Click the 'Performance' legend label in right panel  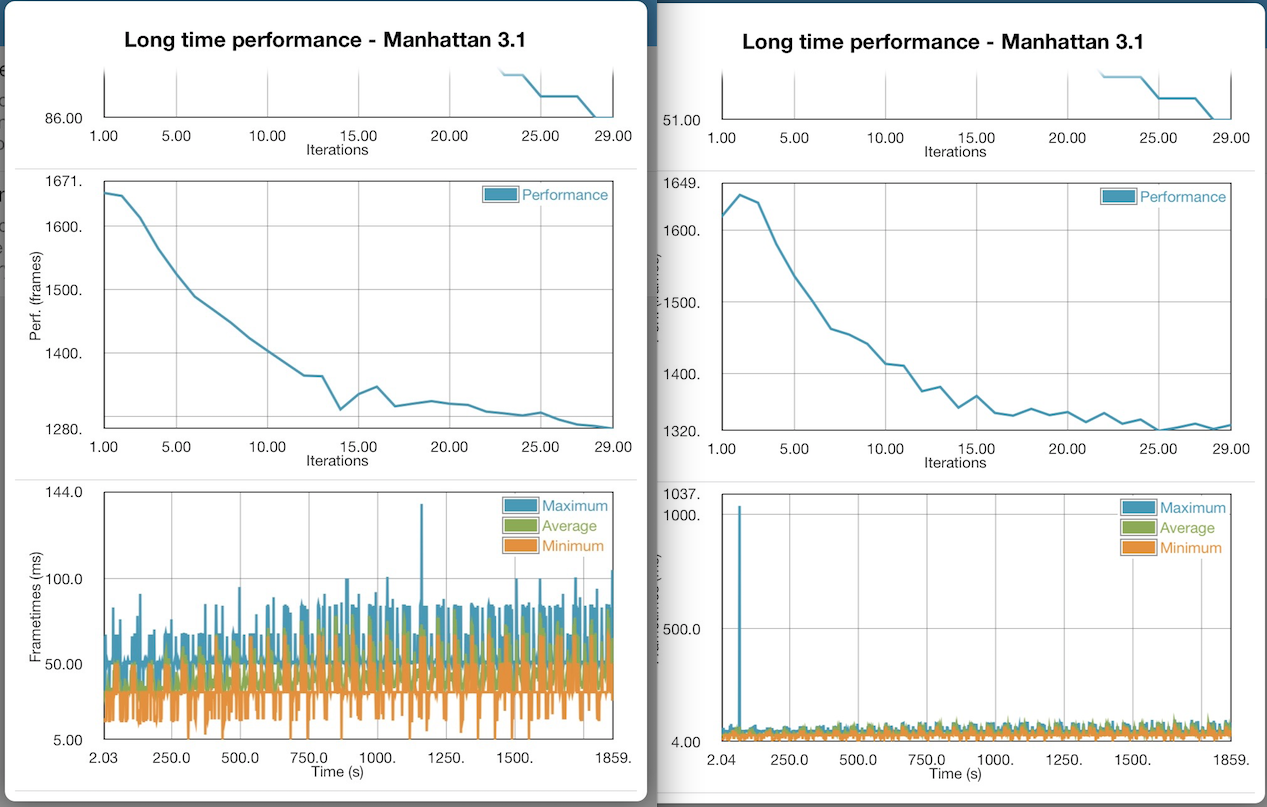pyautogui.click(x=1183, y=197)
